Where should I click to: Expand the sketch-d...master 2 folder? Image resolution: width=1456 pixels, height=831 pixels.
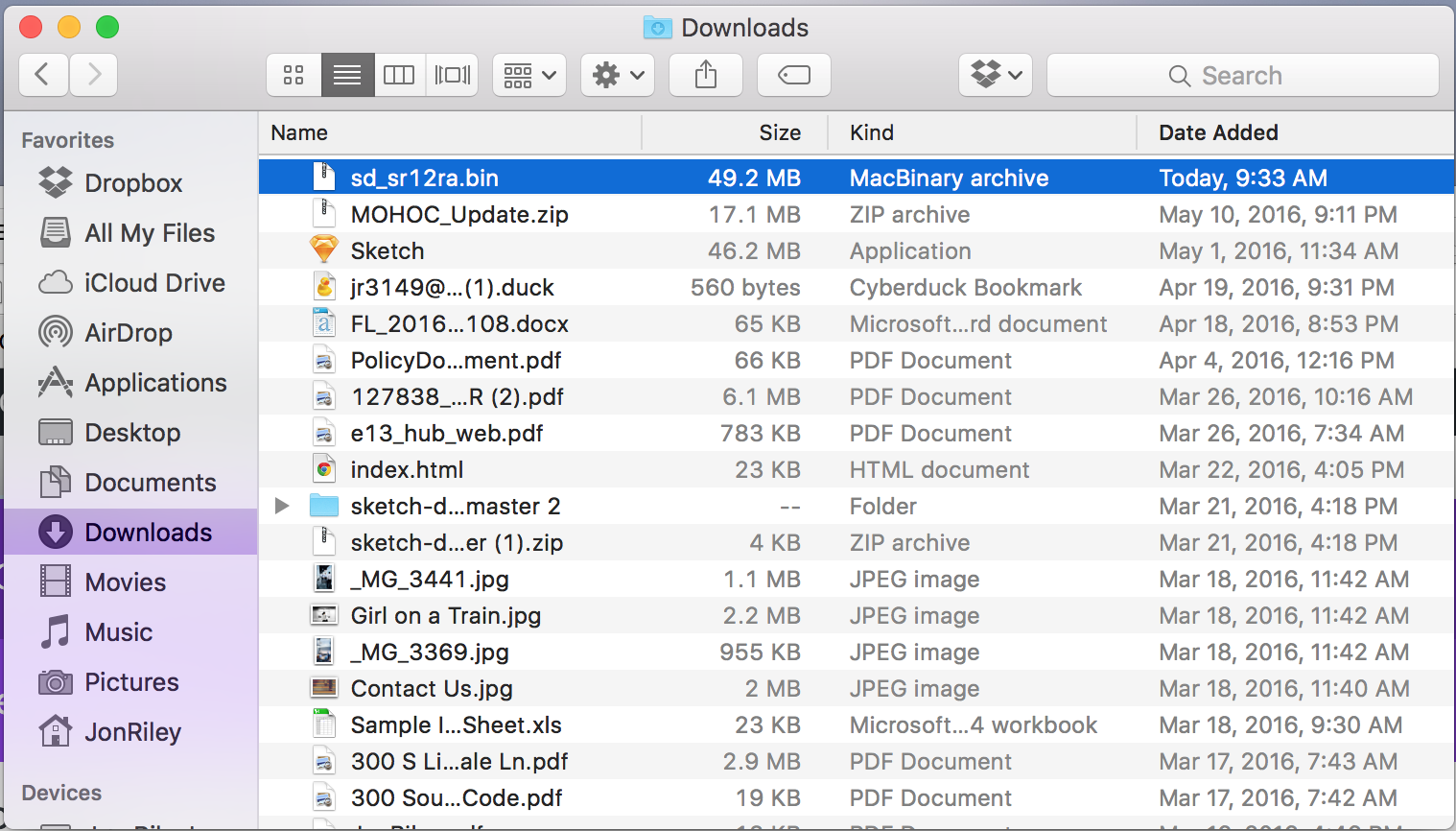[282, 506]
